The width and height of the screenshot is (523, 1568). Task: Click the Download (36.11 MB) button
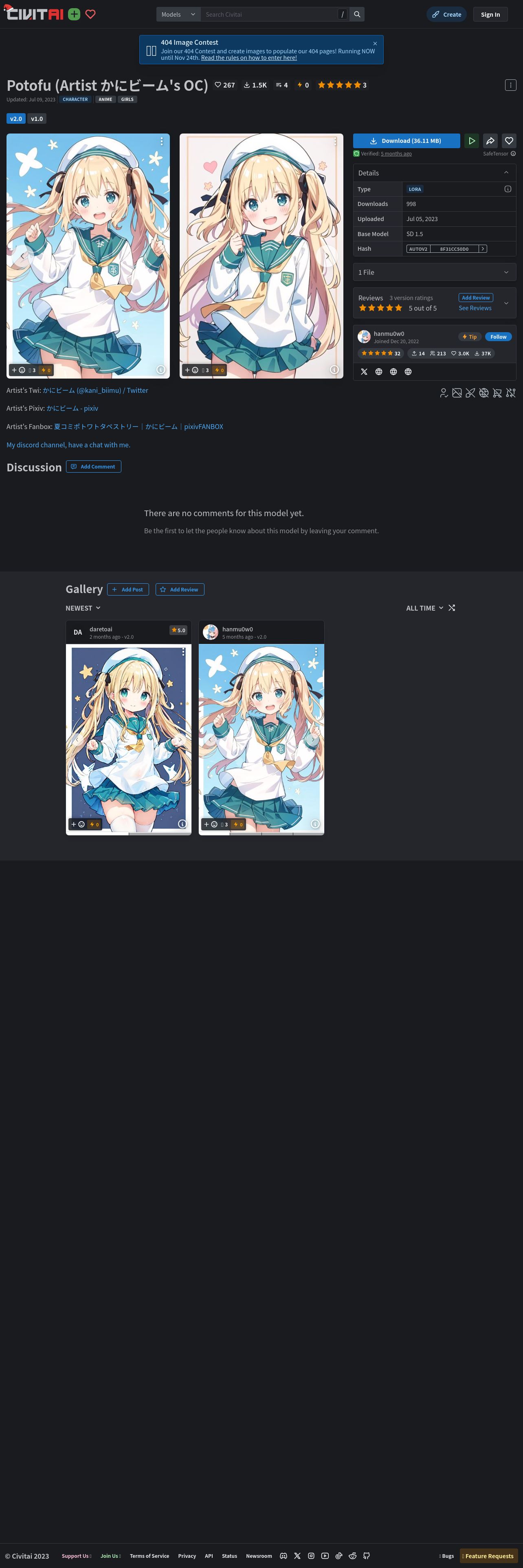(407, 140)
